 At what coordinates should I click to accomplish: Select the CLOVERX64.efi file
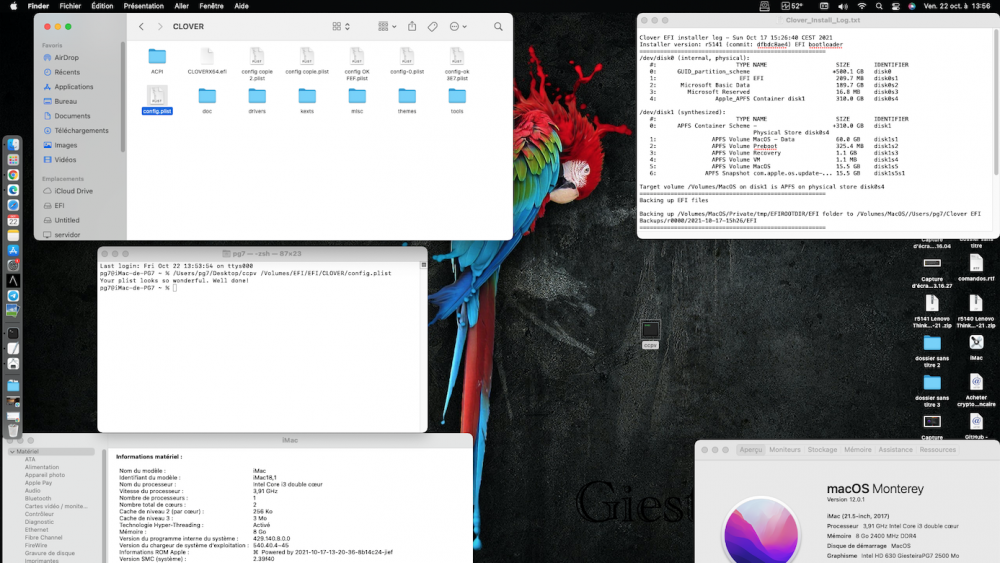coord(207,61)
